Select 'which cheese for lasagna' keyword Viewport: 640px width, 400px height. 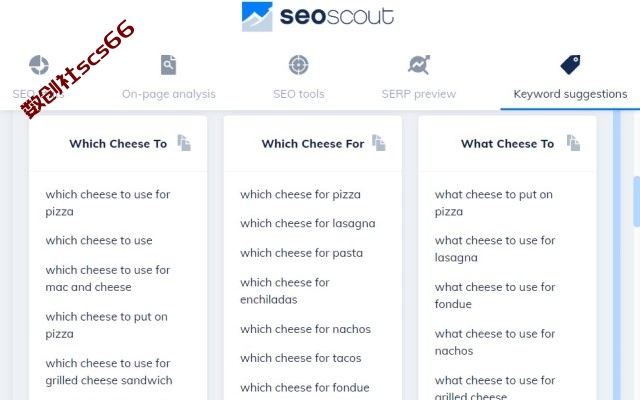[308, 224]
